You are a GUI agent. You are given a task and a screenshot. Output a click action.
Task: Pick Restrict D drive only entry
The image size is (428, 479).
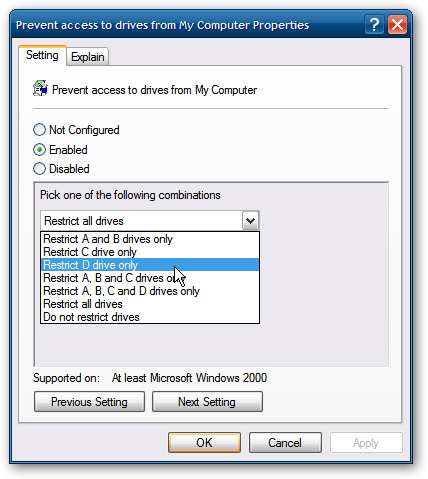150,265
